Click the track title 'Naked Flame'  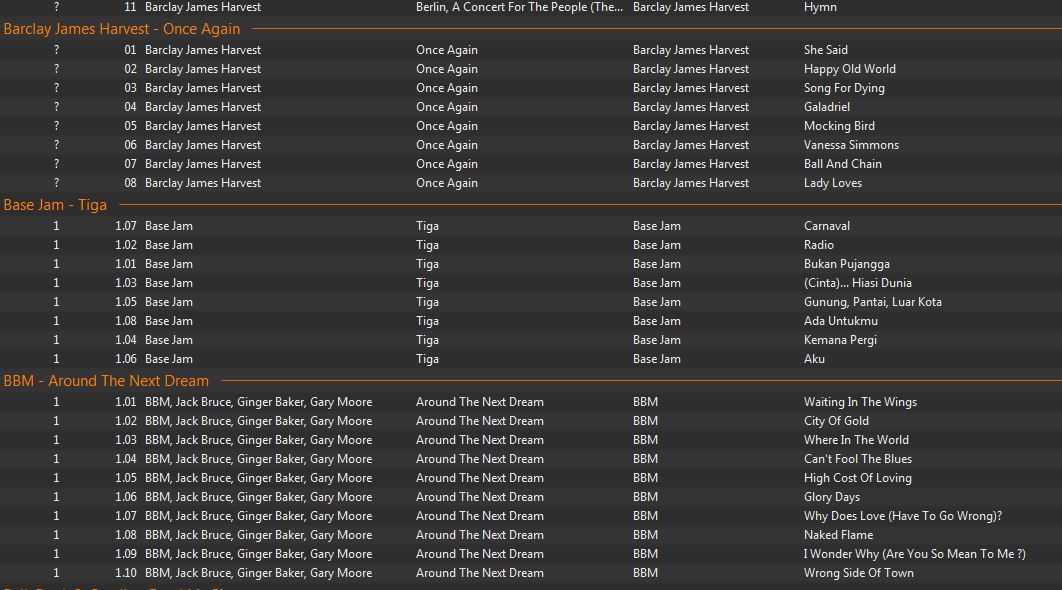tap(838, 535)
